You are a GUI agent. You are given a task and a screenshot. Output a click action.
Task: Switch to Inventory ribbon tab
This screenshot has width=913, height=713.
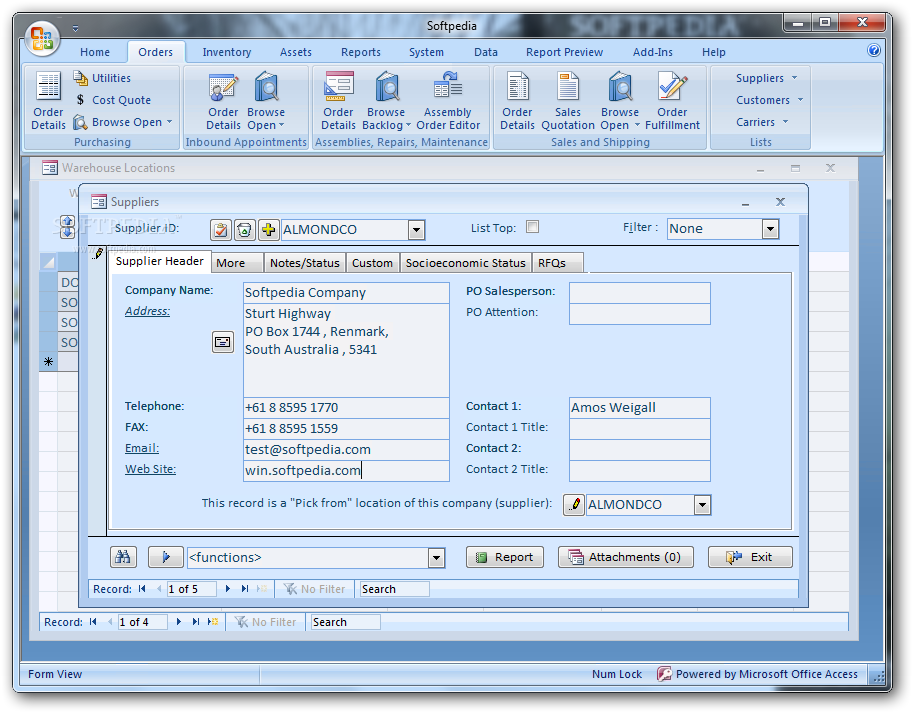click(x=227, y=52)
